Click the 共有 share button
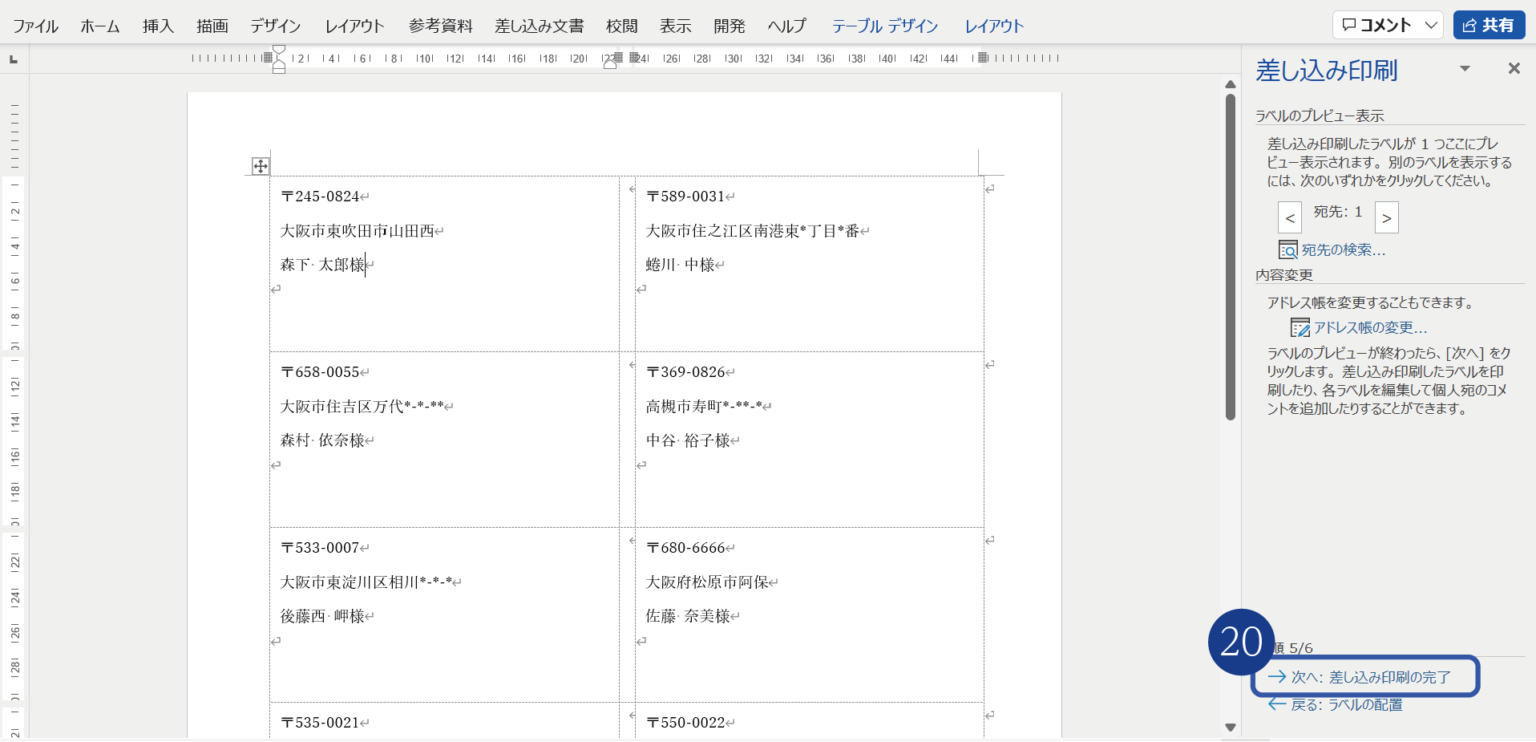 coord(1488,25)
